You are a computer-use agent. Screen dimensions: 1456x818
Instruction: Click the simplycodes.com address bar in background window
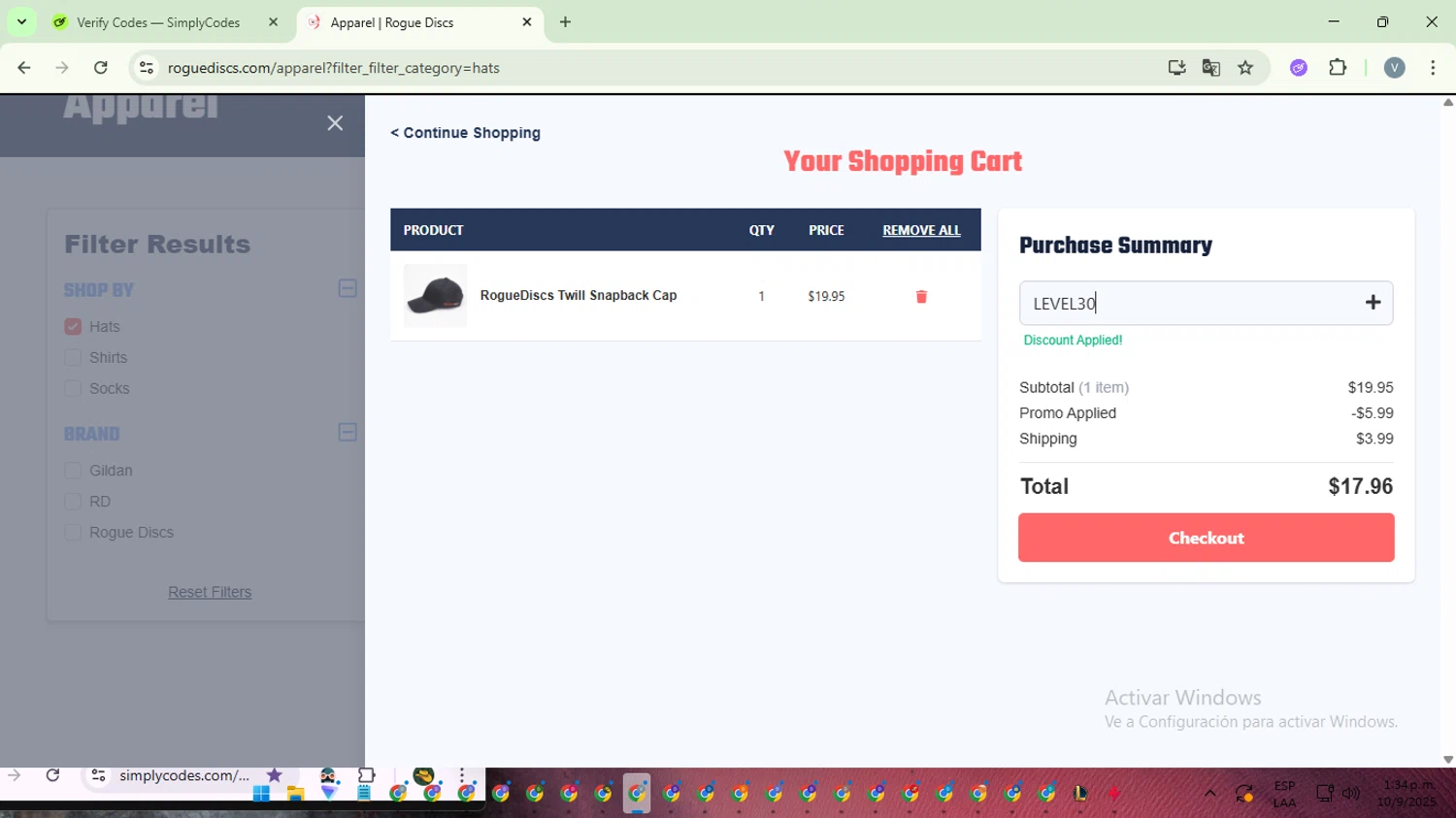(x=184, y=775)
